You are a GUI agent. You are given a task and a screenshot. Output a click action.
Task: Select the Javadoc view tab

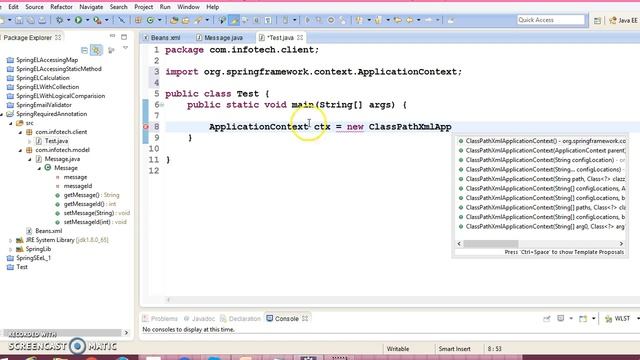[199, 319]
